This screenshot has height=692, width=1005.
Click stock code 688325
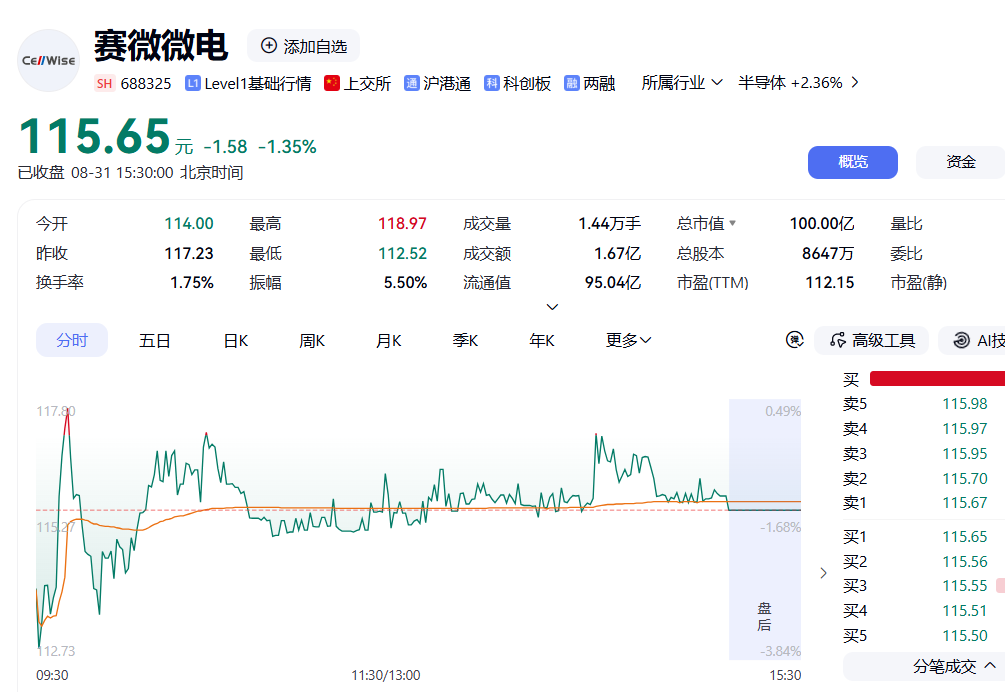[146, 84]
